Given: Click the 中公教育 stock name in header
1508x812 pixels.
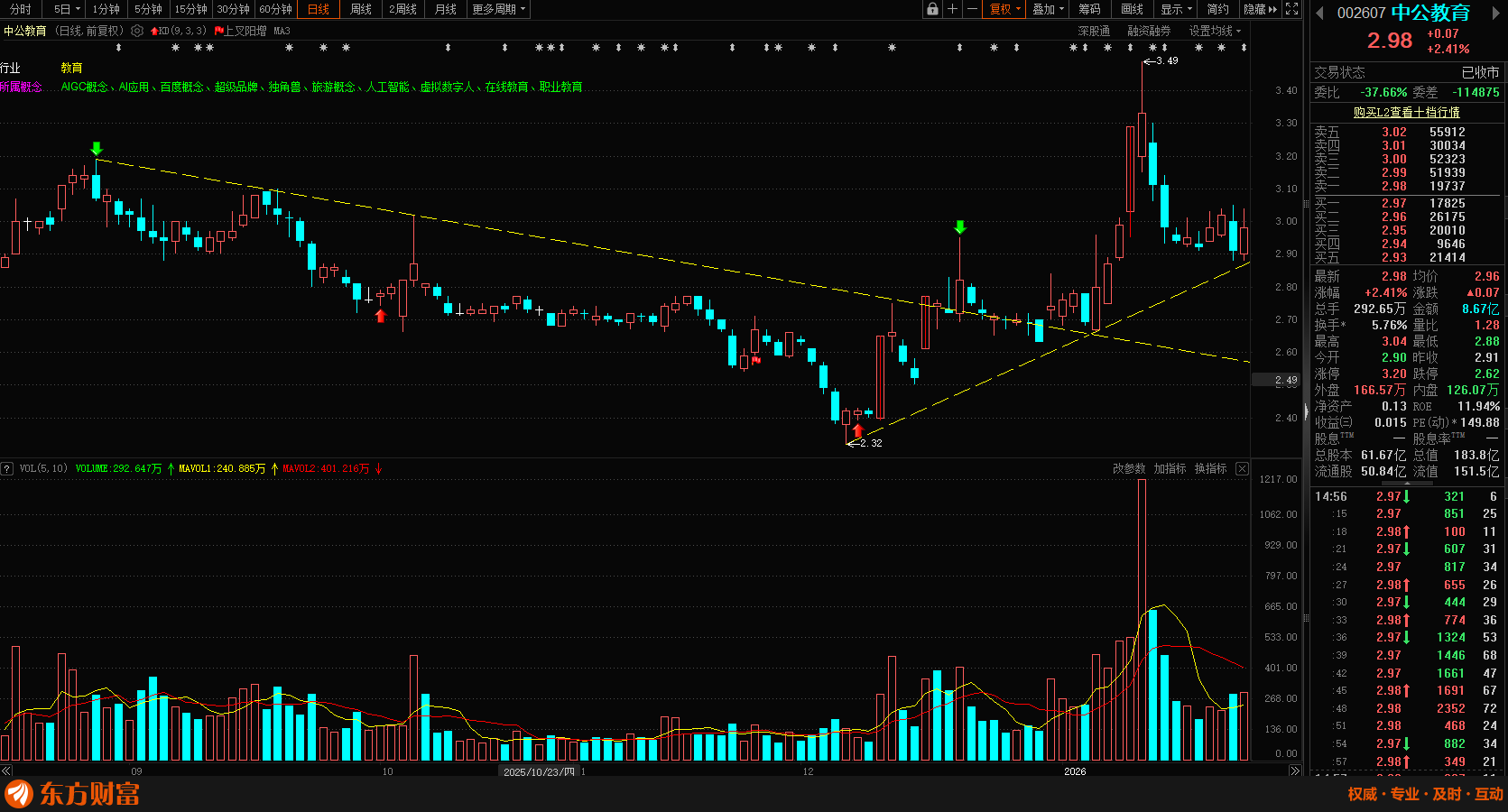Looking at the screenshot, I should click(x=24, y=31).
